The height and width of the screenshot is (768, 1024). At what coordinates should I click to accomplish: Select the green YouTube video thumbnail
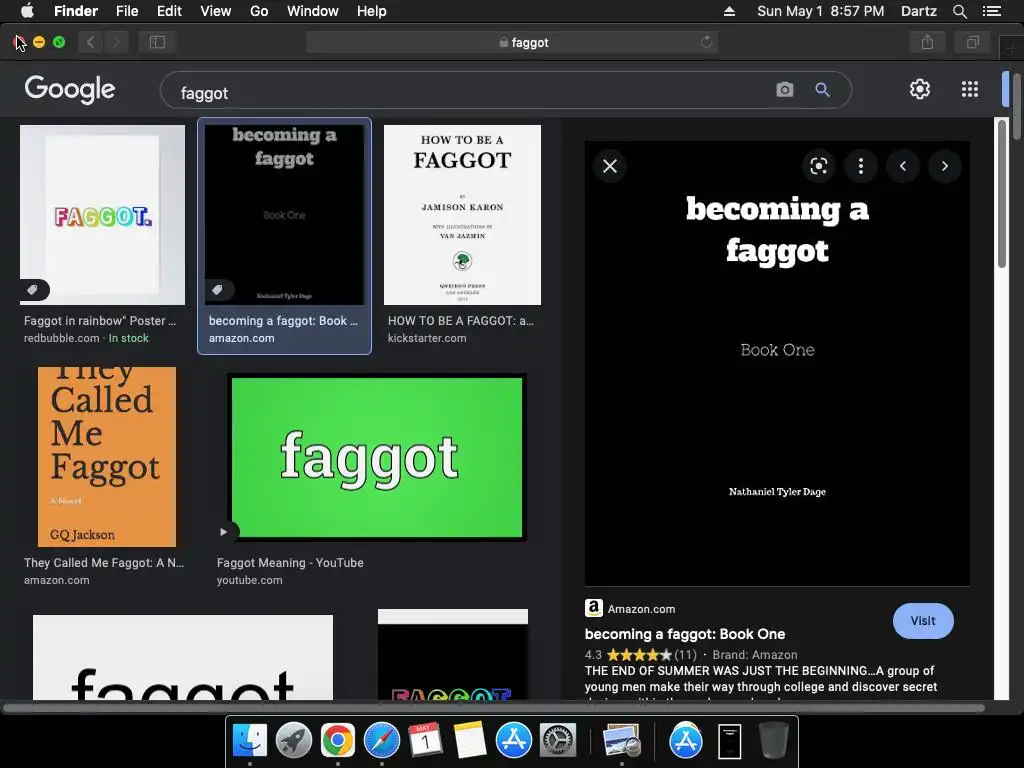(377, 457)
